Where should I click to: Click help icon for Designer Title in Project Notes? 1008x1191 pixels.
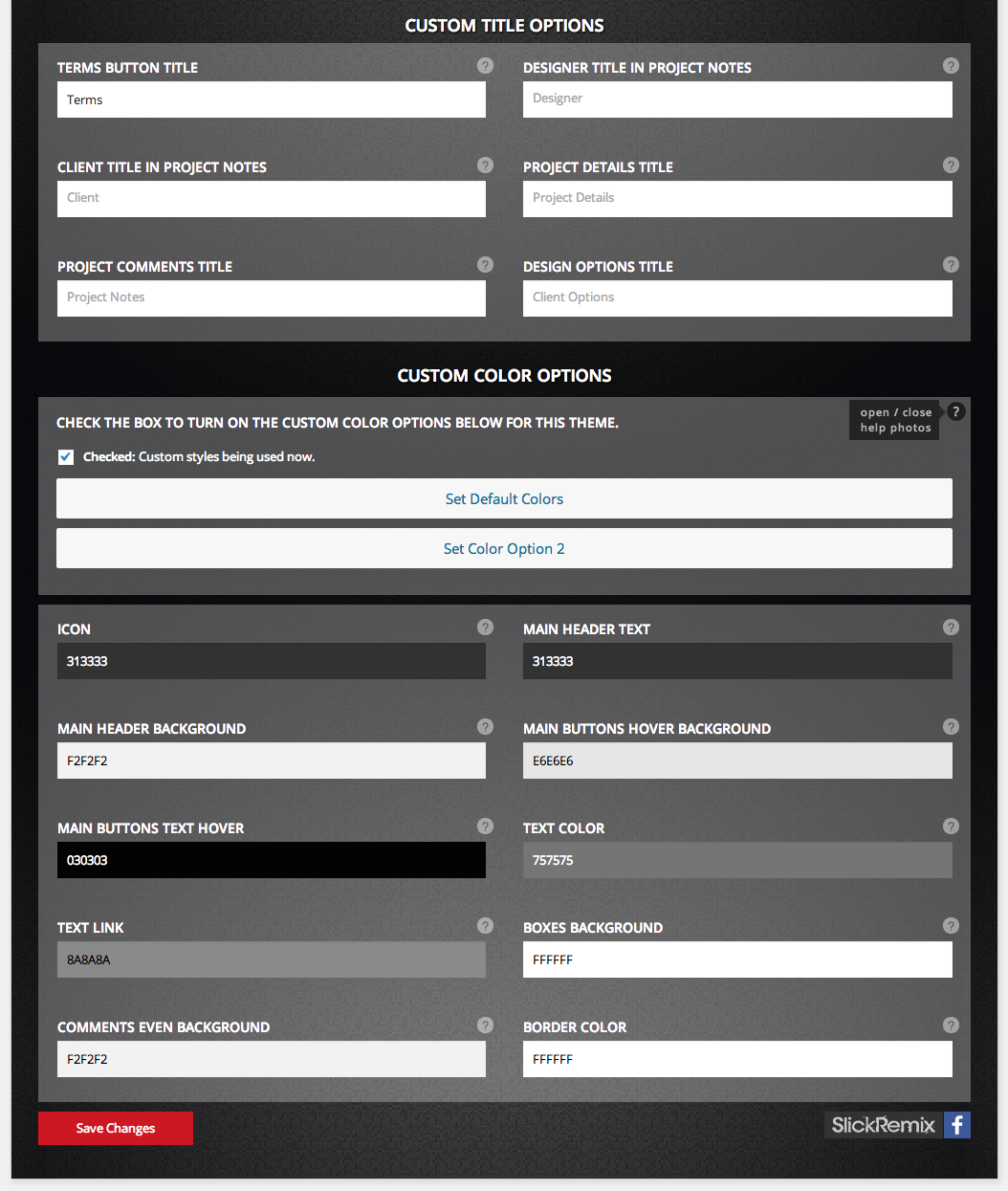click(951, 66)
